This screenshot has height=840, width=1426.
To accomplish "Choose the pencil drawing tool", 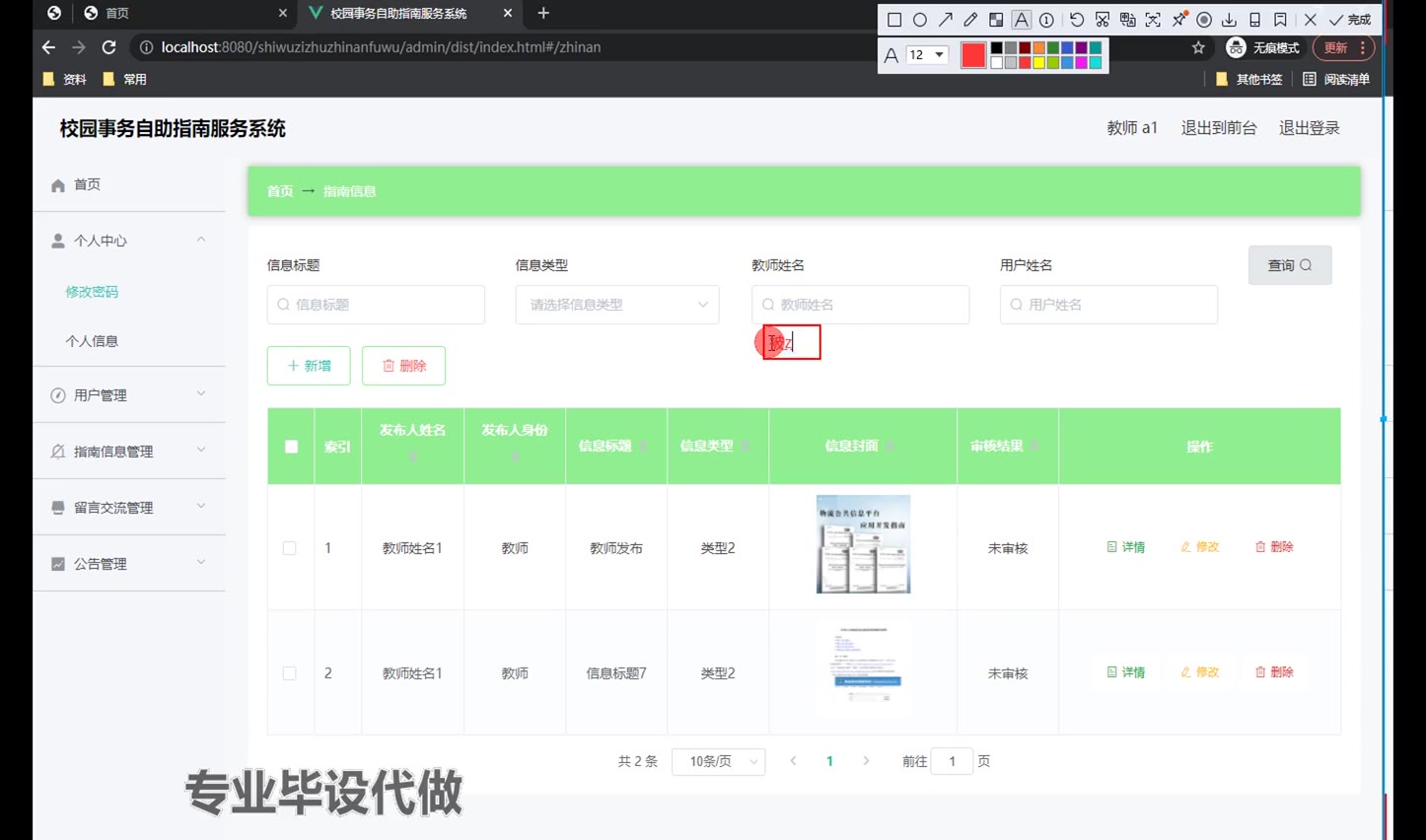I will tap(970, 20).
